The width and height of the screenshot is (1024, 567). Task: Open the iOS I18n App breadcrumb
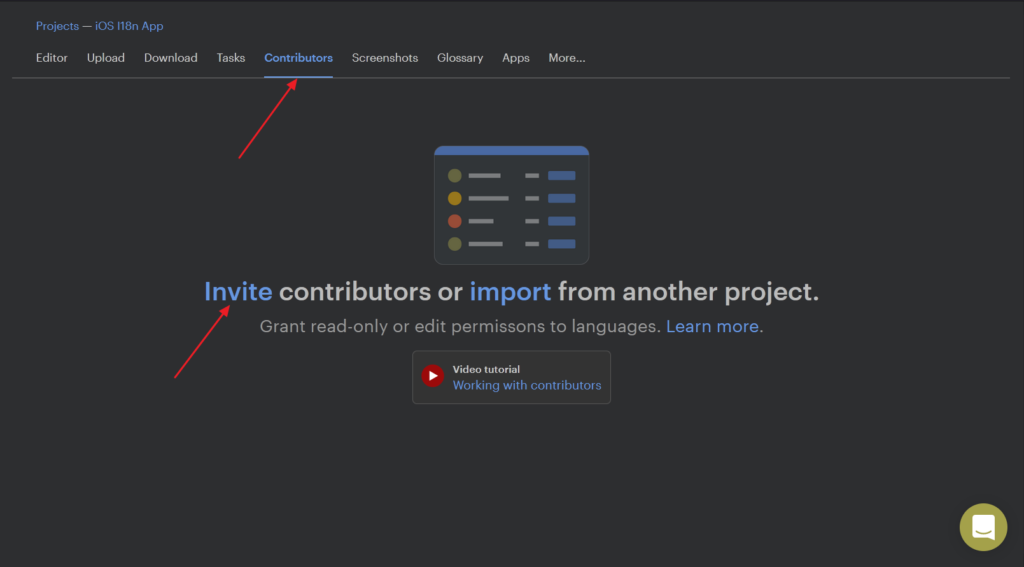pyautogui.click(x=129, y=26)
